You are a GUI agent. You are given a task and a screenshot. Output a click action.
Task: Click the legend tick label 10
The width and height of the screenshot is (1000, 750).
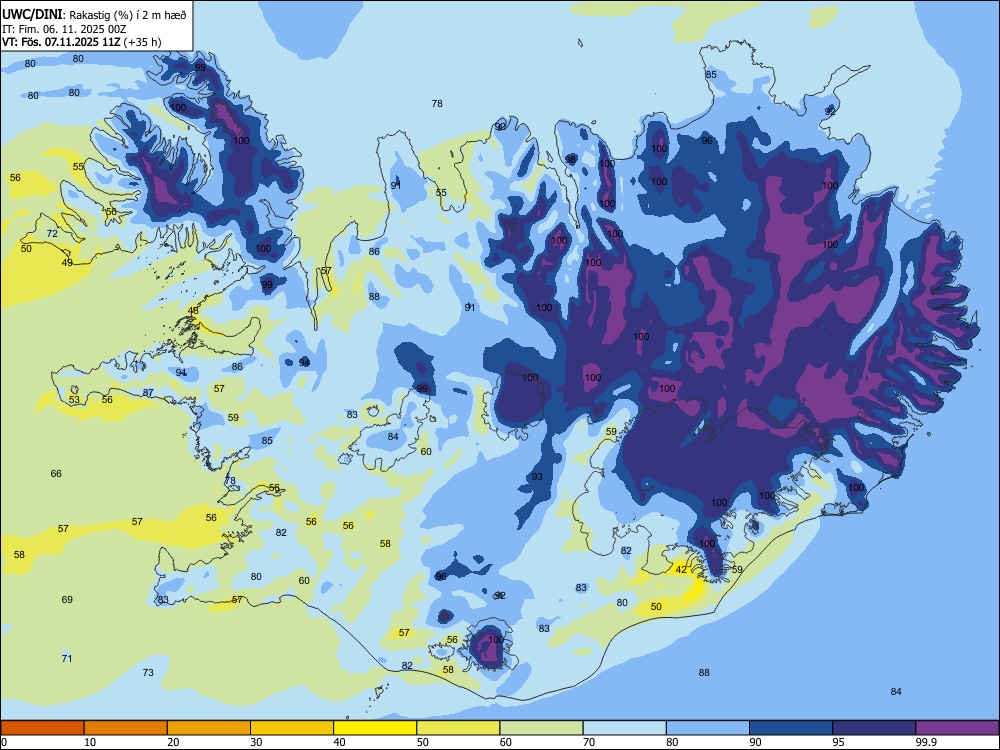point(90,742)
